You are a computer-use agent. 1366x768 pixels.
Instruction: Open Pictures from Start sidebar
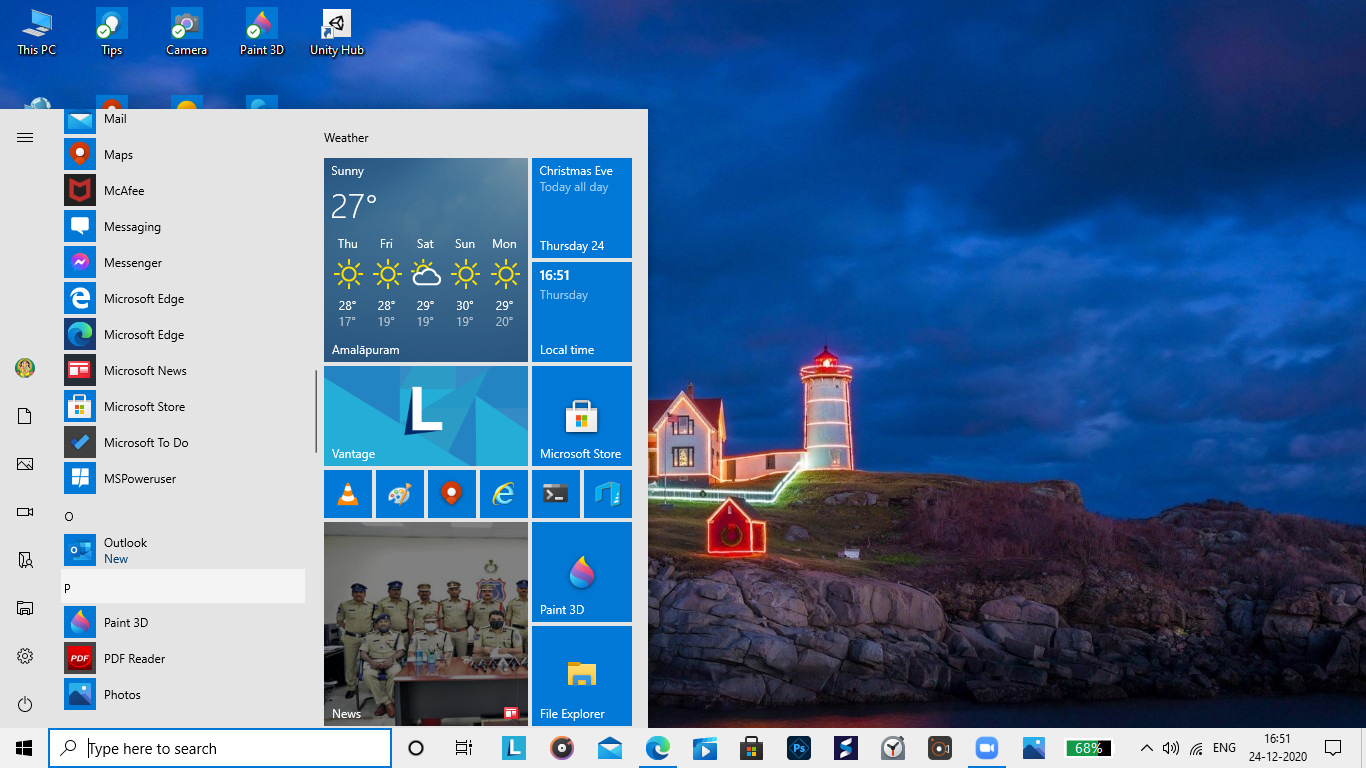coord(25,464)
